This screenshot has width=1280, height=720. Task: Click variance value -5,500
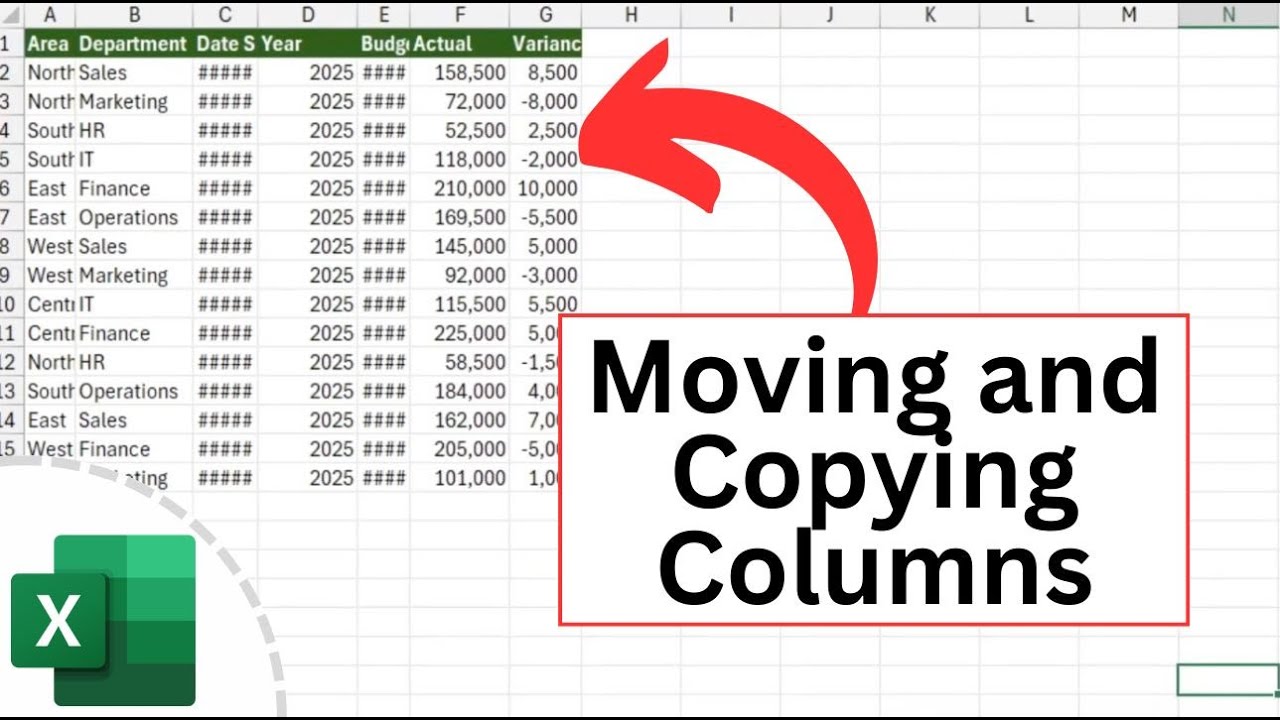tap(545, 217)
